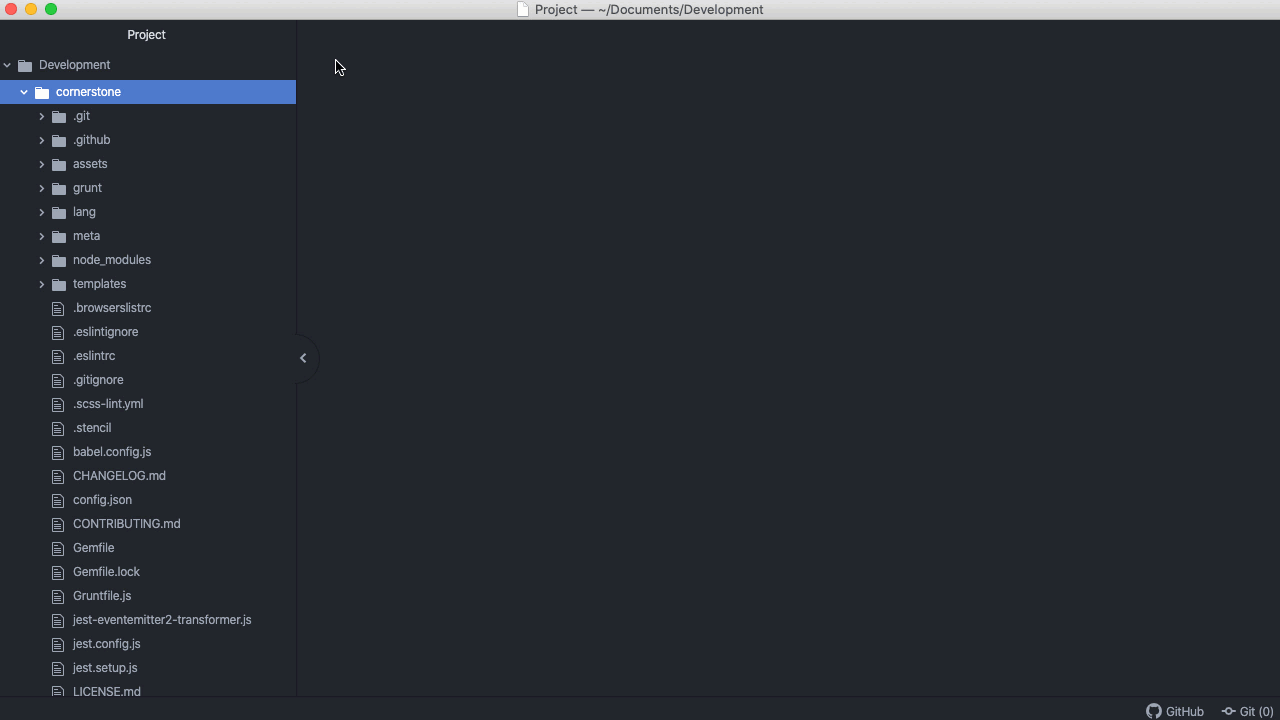1280x720 pixels.
Task: Click the GitHub octocat icon in the status bar
Action: coord(1152,711)
